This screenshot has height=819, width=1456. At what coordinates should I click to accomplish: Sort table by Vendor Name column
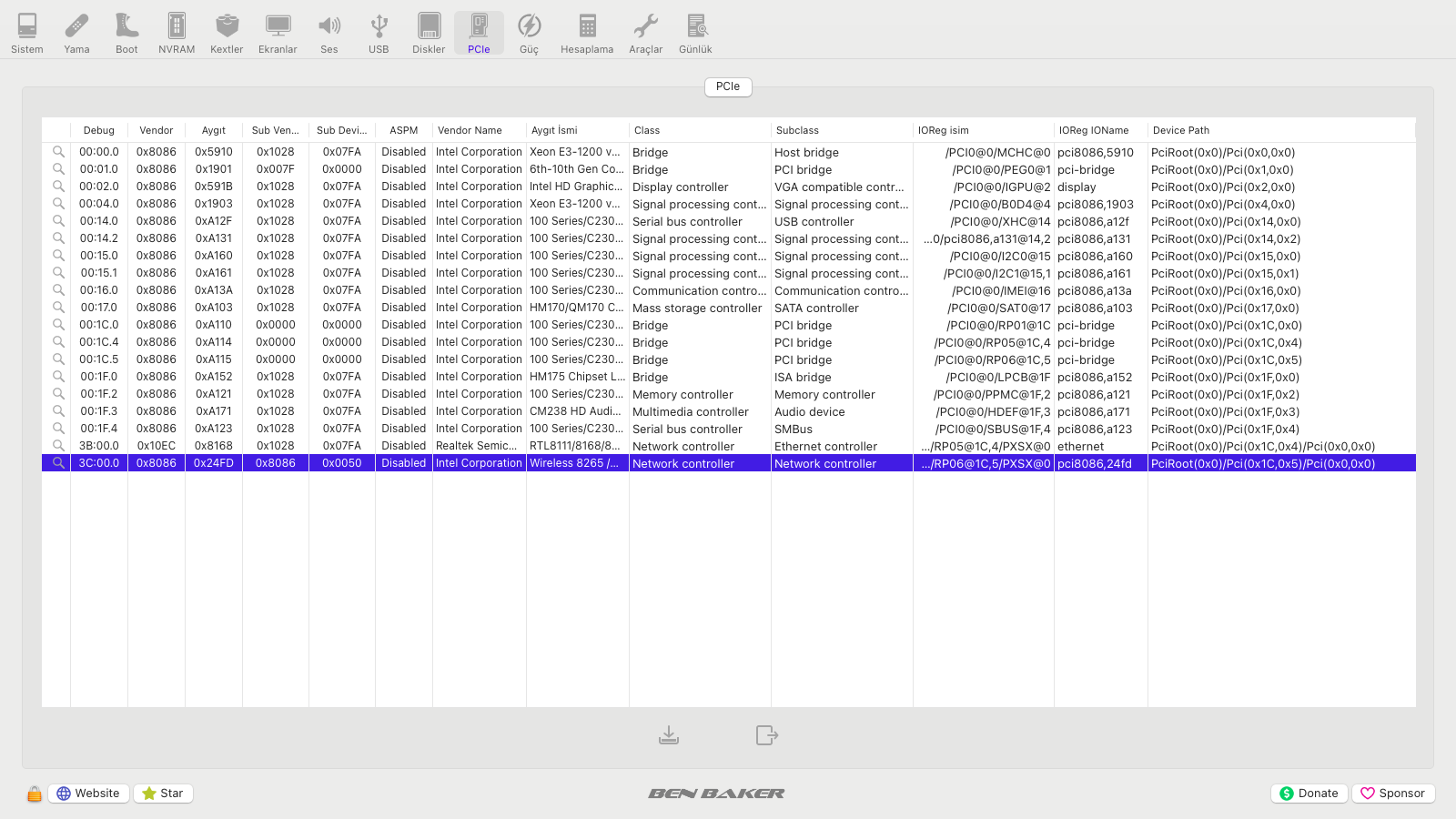tap(470, 130)
